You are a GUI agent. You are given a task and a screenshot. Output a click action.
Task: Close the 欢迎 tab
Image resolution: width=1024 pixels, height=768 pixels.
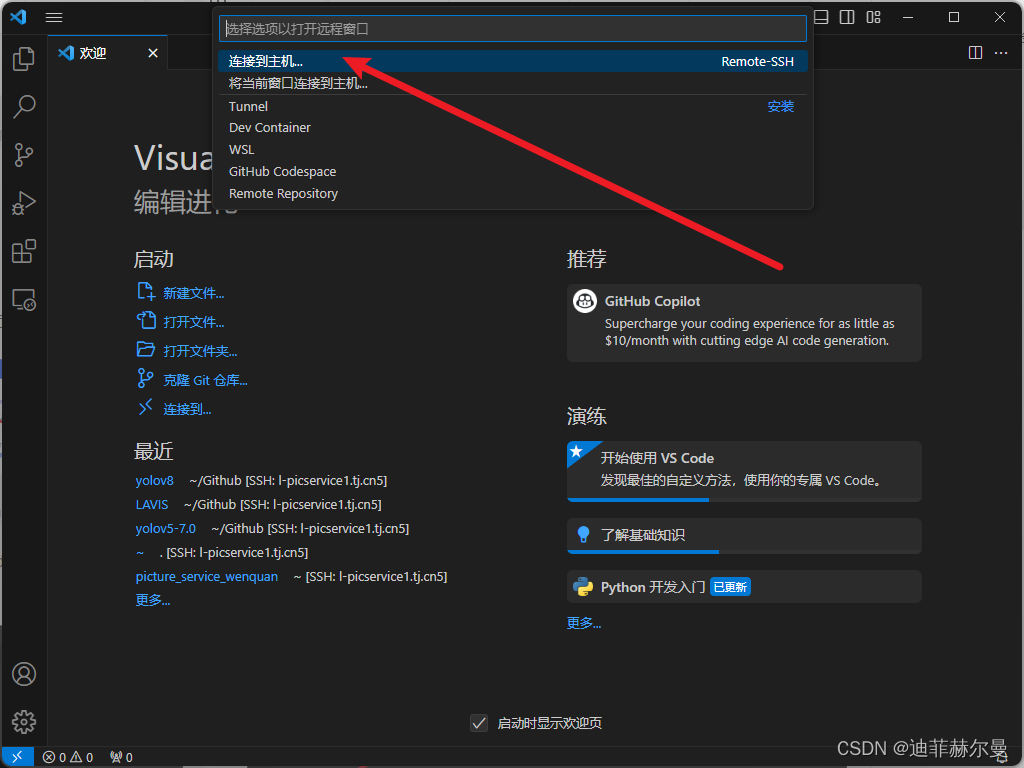pos(153,53)
